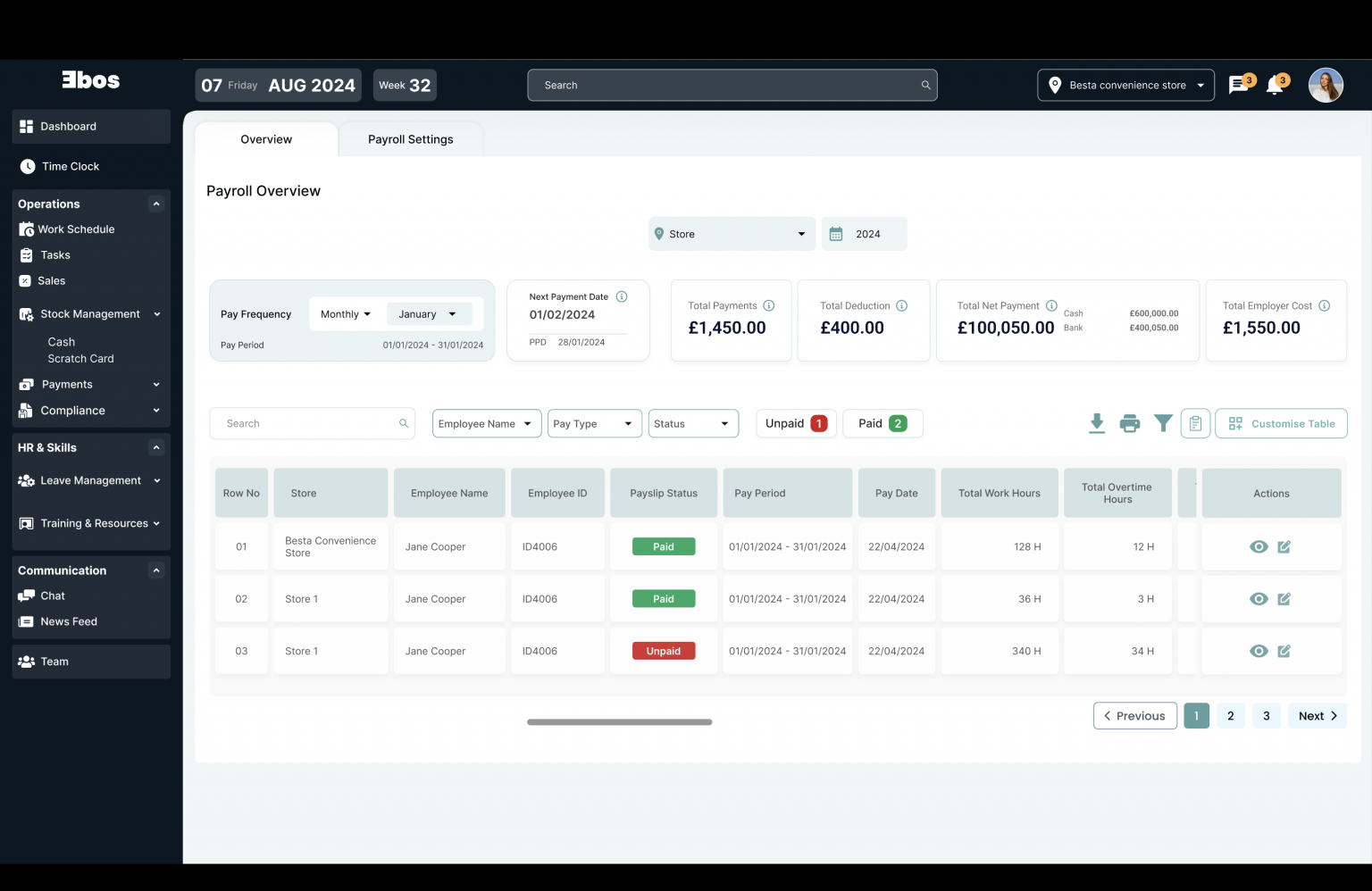This screenshot has width=1372, height=891.
Task: Open the filter icon next to print
Action: (1163, 423)
